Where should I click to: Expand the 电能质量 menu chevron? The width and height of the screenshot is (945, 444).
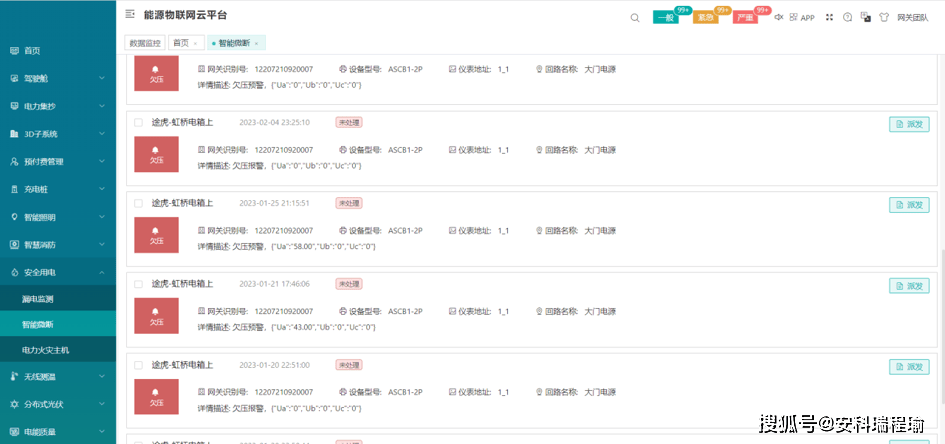tap(102, 432)
